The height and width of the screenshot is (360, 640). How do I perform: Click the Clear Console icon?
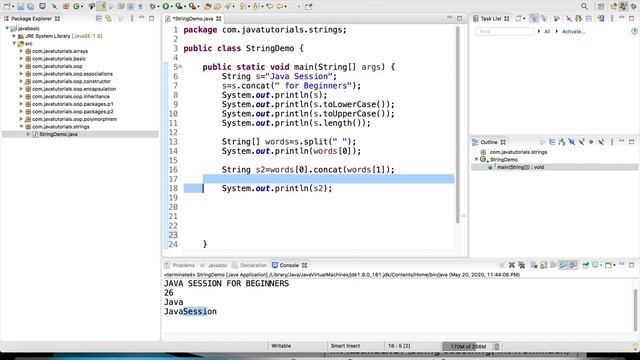tap(534, 265)
